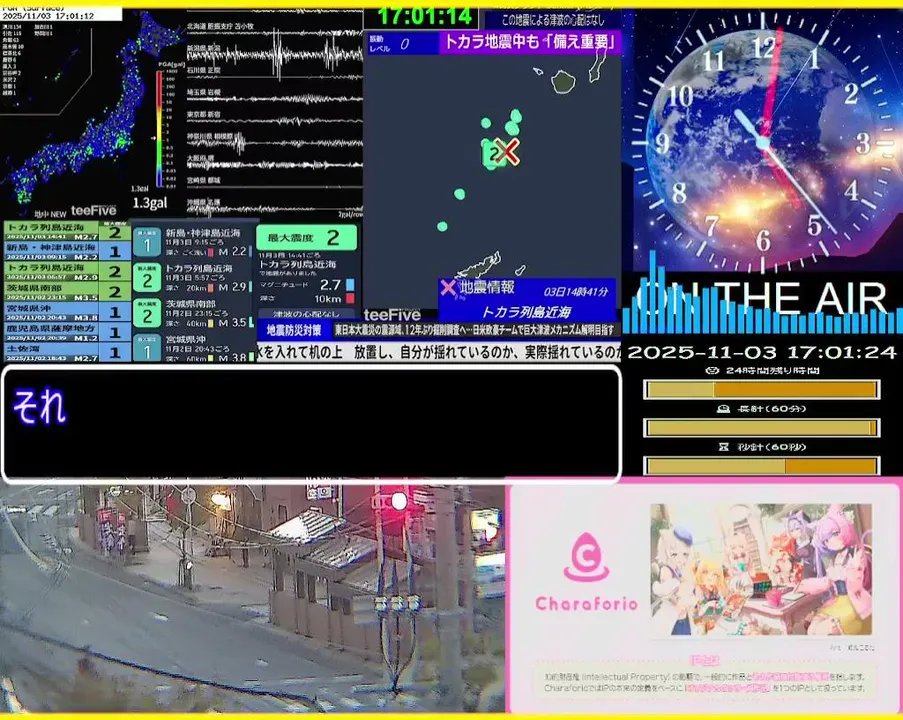903x720 pixels.
Task: Click the 秒針(60秒) progress bar
Action: (761, 465)
